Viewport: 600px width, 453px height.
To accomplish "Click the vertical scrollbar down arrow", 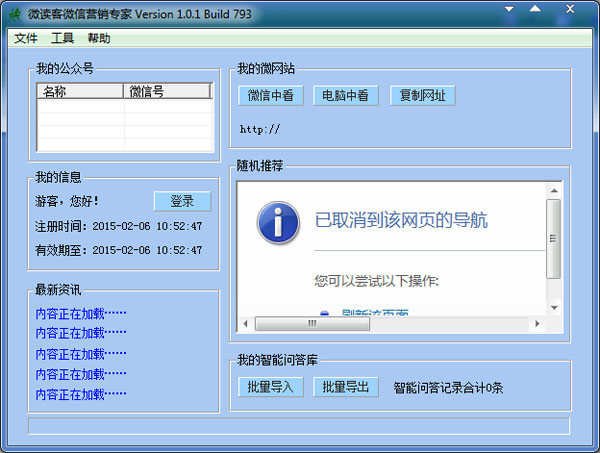I will tap(554, 308).
